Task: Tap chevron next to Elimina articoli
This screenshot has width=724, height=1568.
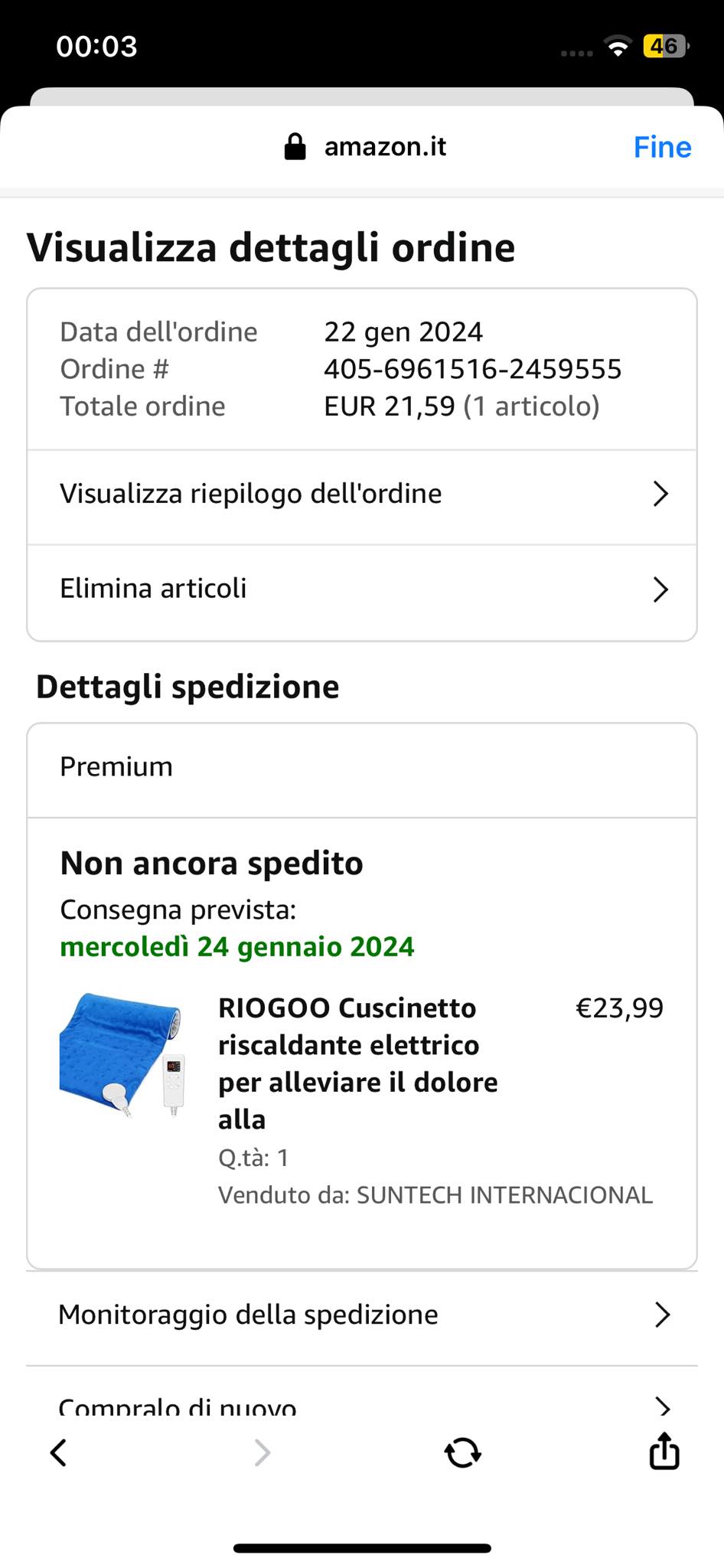Action: click(660, 590)
